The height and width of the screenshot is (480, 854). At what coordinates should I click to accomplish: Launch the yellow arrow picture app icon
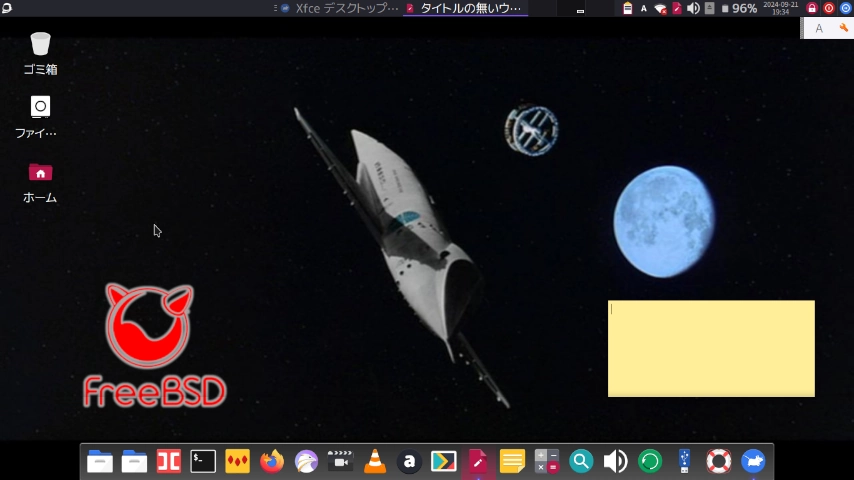pyautogui.click(x=443, y=461)
